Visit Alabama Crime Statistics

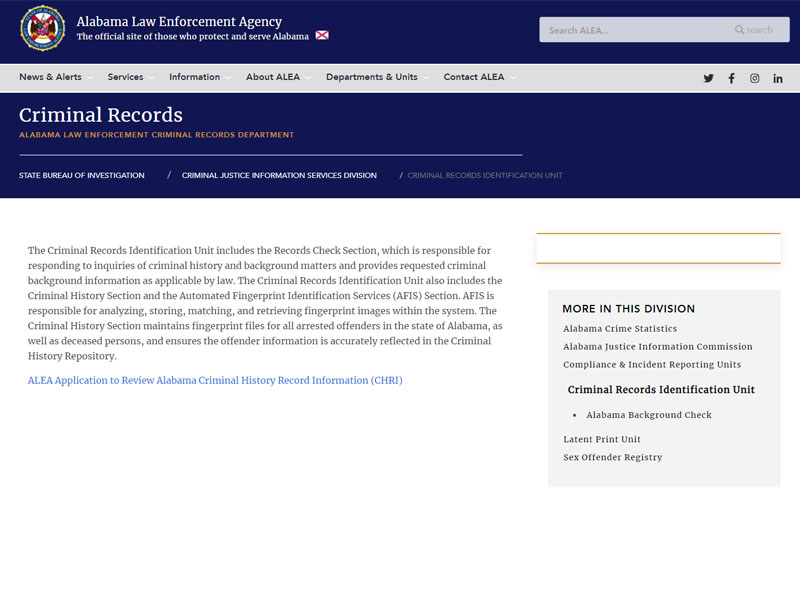tap(619, 328)
